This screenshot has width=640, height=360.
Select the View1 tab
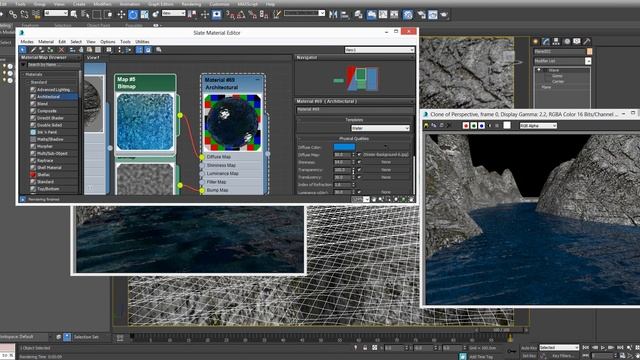coord(93,58)
